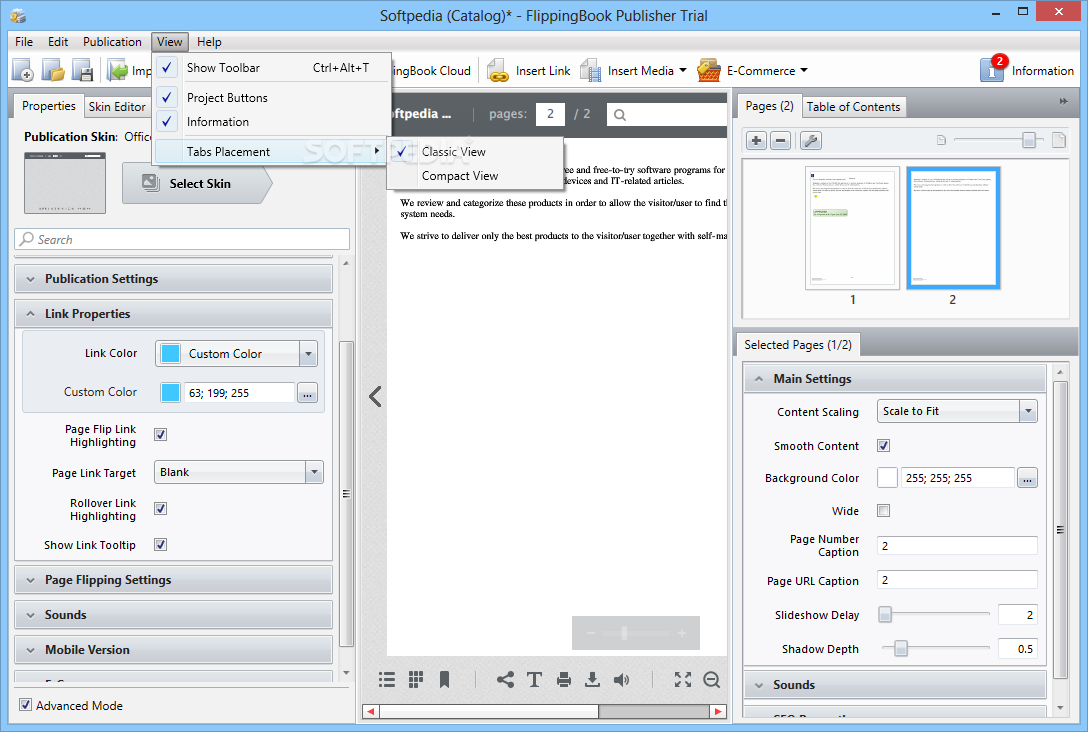Click the New Project toolbar icon
Viewport: 1088px width, 732px height.
coord(23,70)
